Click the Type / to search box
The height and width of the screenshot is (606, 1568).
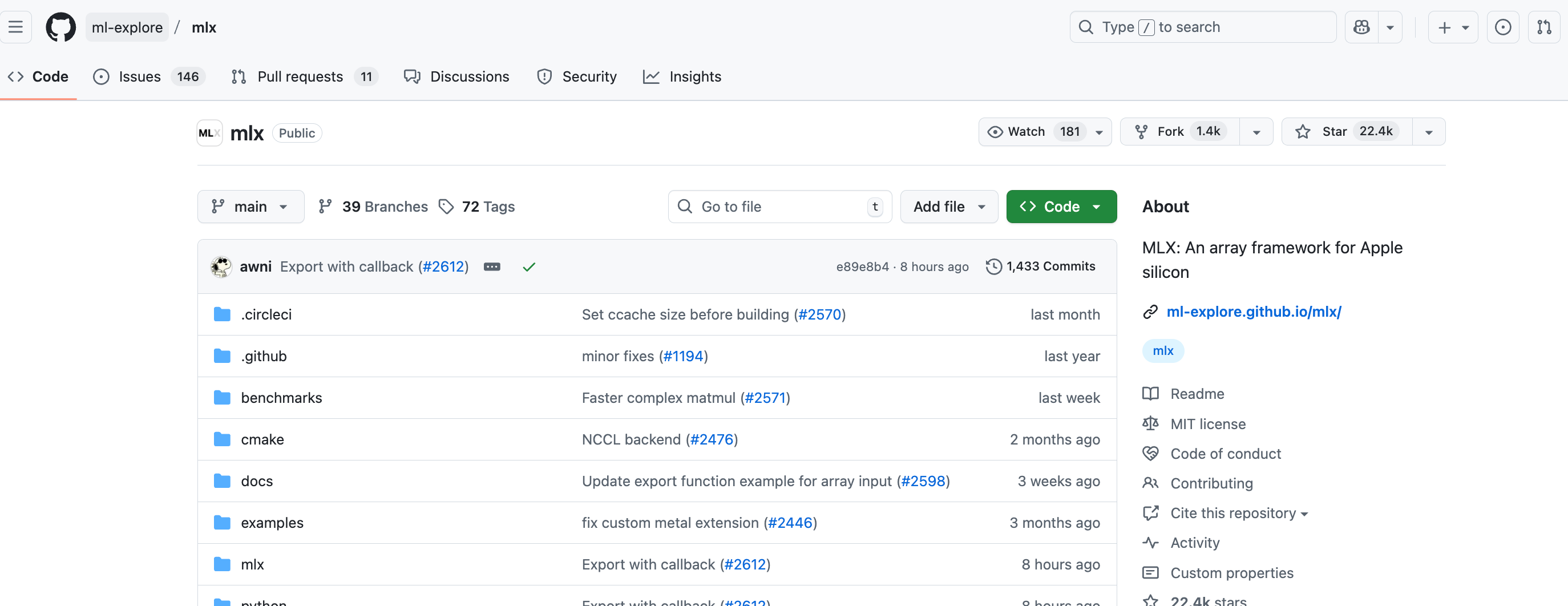1202,27
